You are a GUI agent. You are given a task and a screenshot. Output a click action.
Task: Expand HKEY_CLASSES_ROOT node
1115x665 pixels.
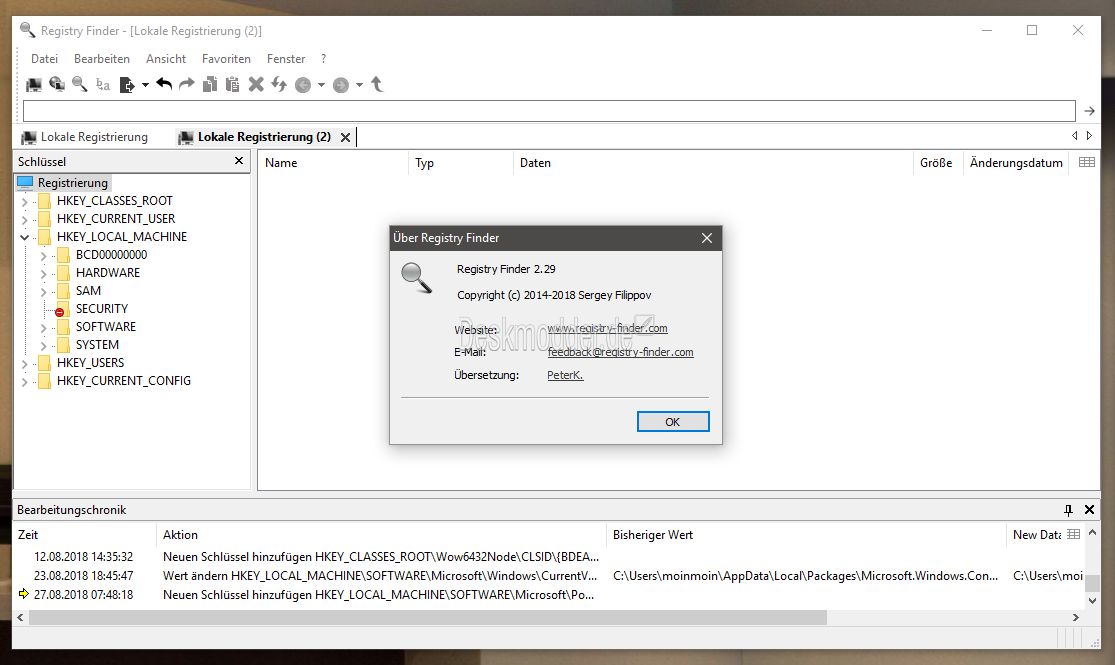click(x=24, y=201)
